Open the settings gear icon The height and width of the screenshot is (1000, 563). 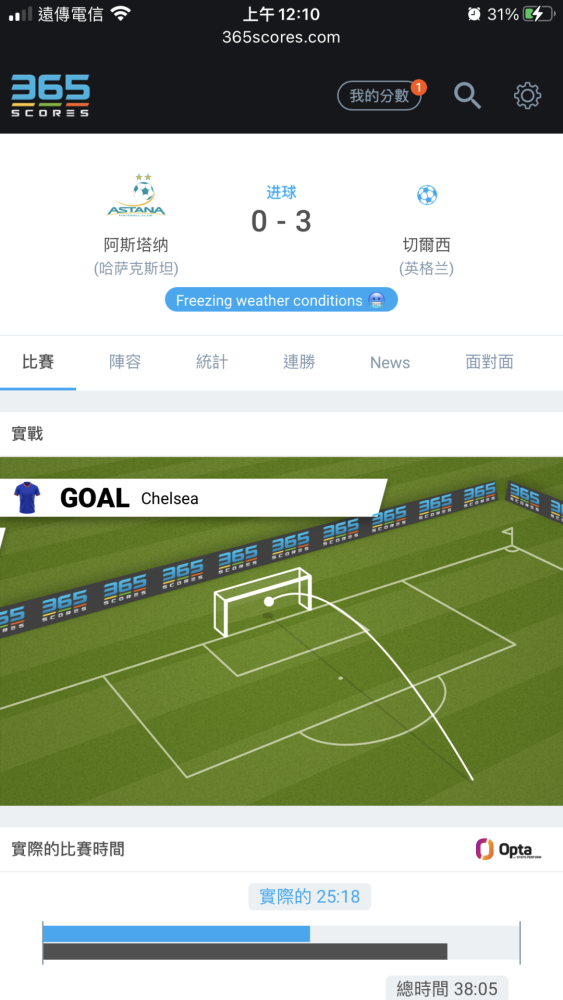(527, 96)
